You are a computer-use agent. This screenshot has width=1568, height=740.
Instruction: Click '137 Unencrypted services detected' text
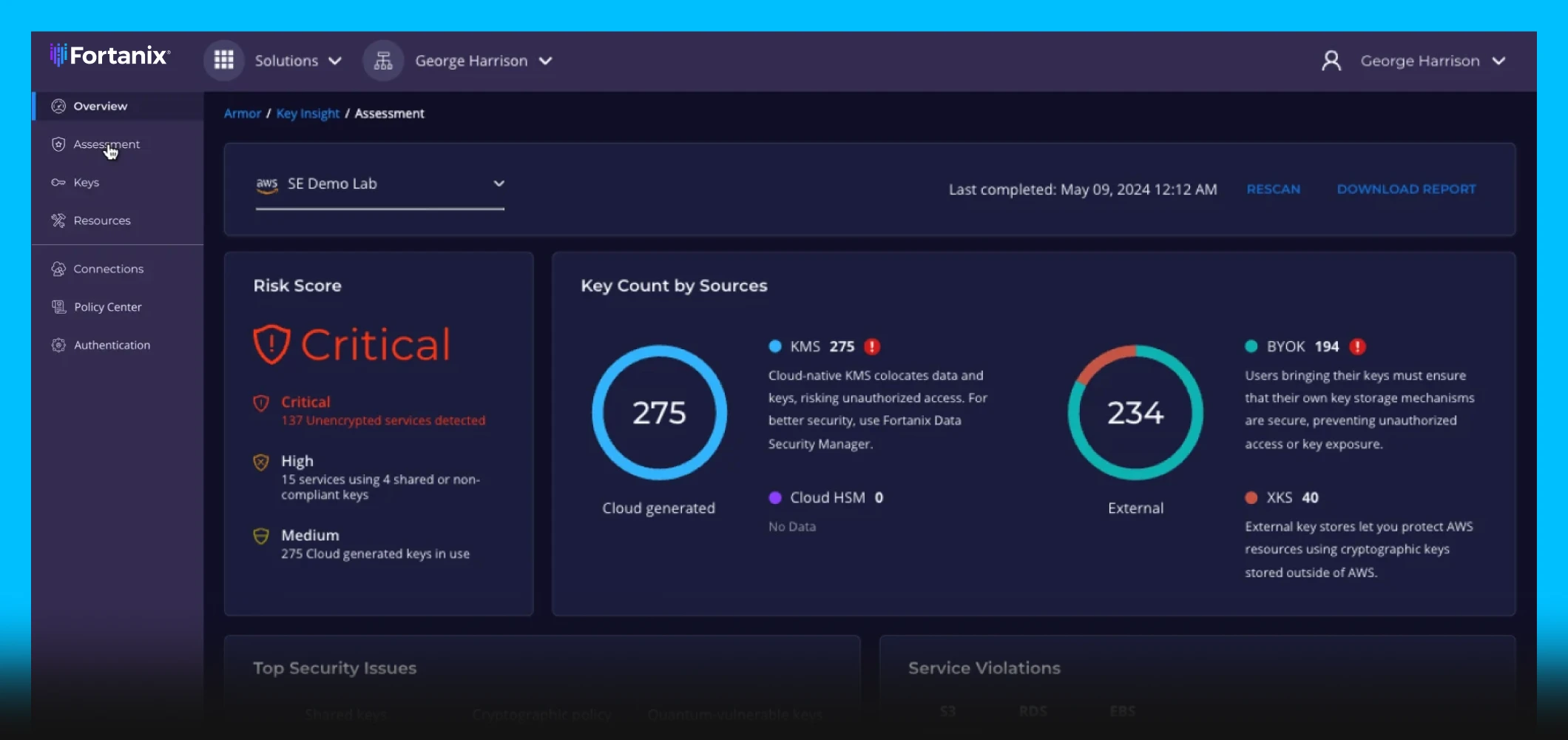(383, 420)
